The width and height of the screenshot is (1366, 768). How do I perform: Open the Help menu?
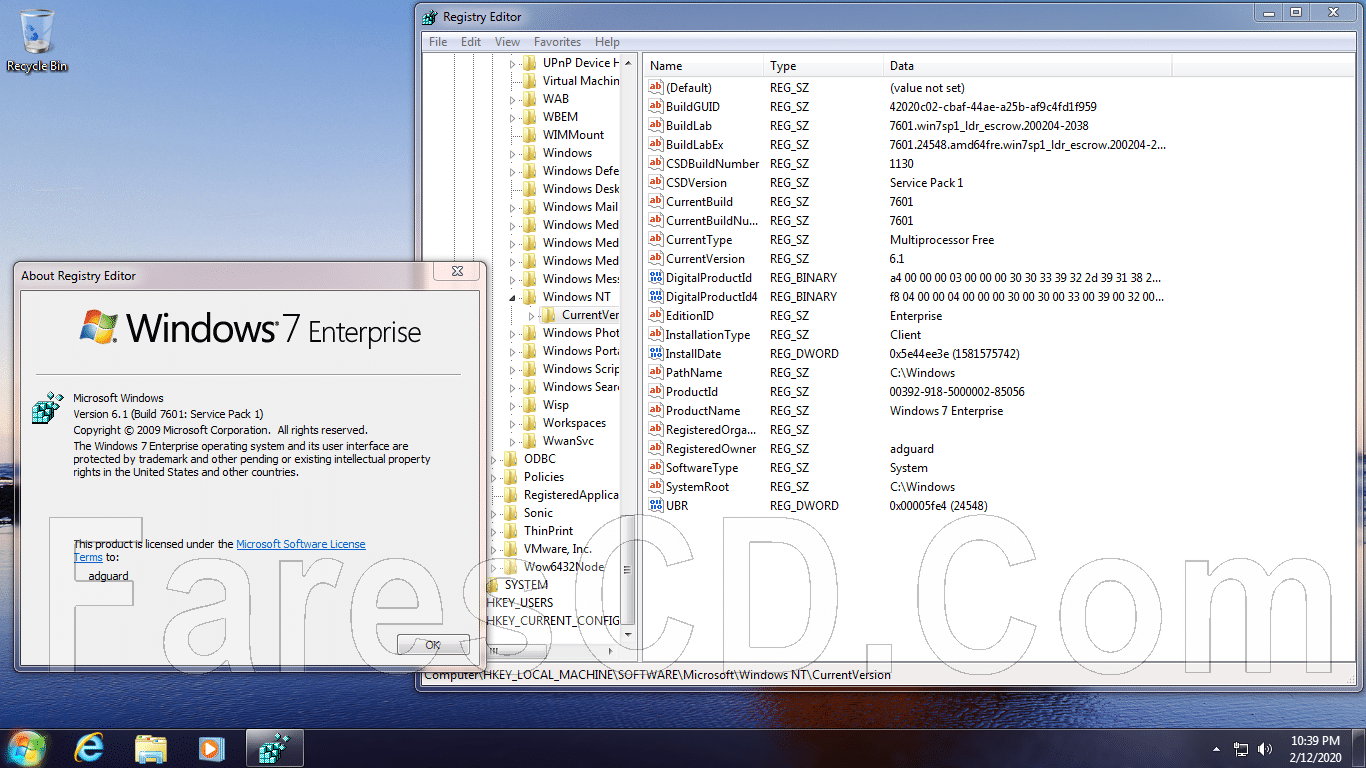click(607, 42)
